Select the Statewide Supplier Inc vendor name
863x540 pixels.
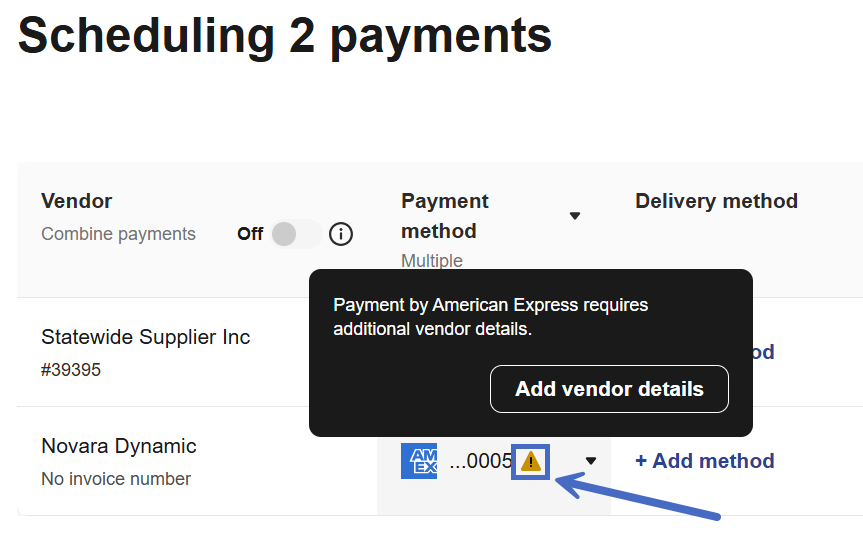145,337
